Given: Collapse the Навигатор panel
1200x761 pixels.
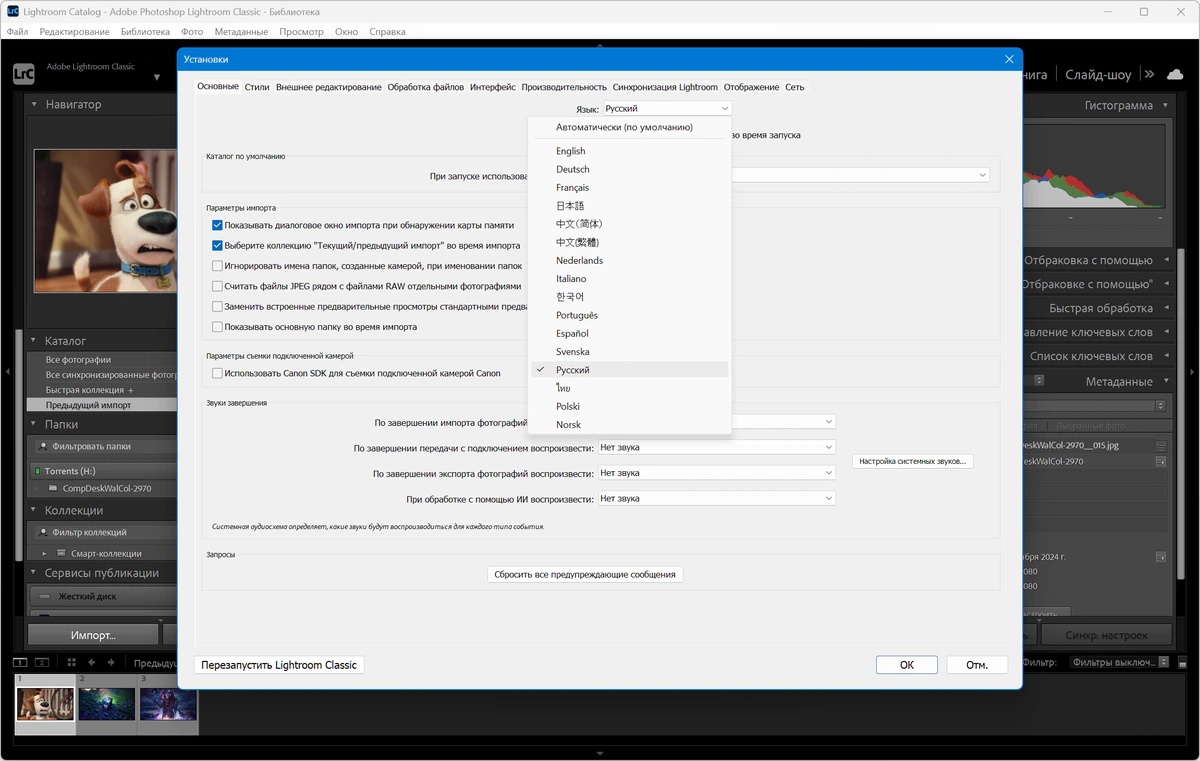Looking at the screenshot, I should click(x=34, y=104).
